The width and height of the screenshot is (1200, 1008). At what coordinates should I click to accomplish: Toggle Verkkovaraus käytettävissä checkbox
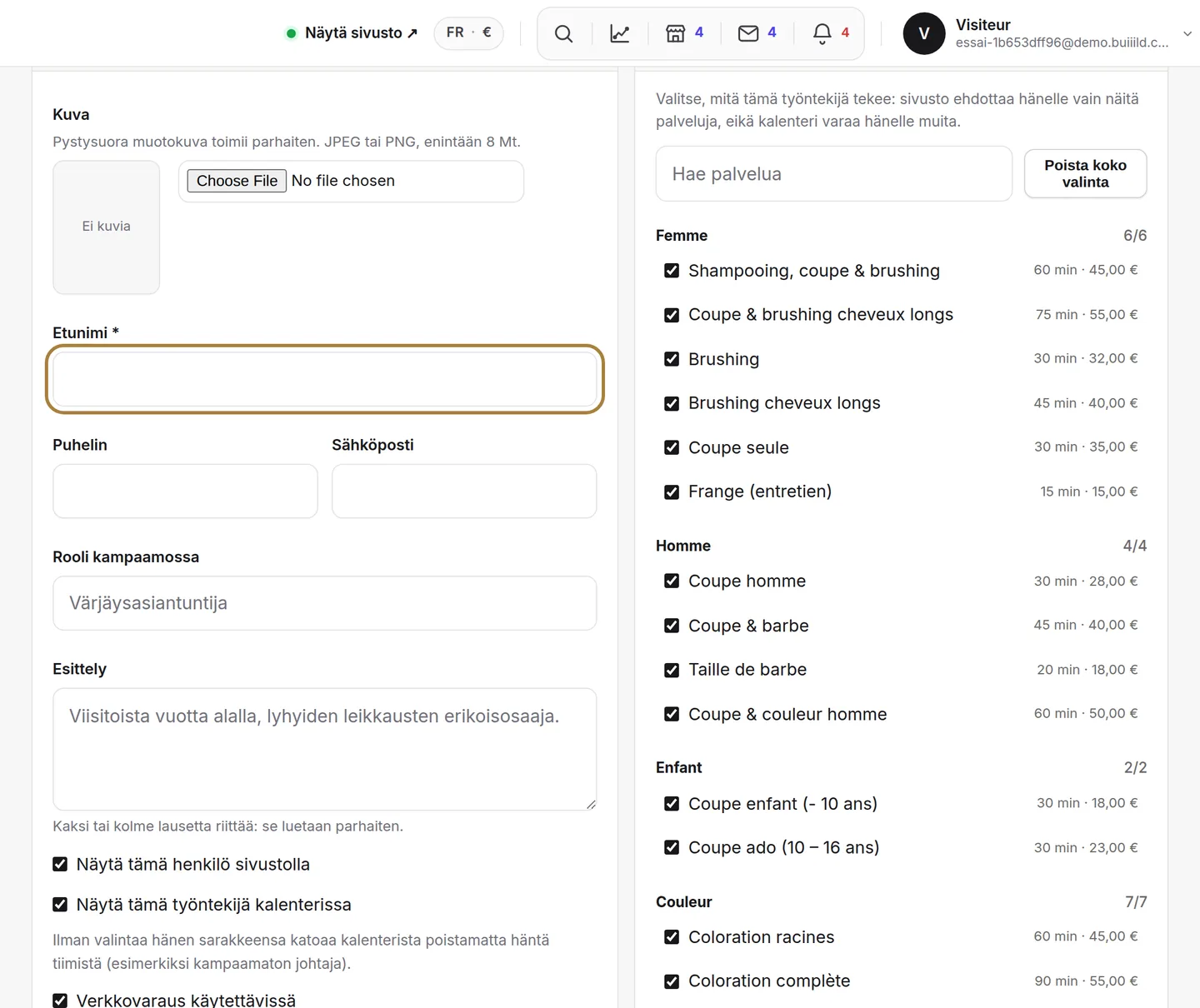click(60, 1001)
